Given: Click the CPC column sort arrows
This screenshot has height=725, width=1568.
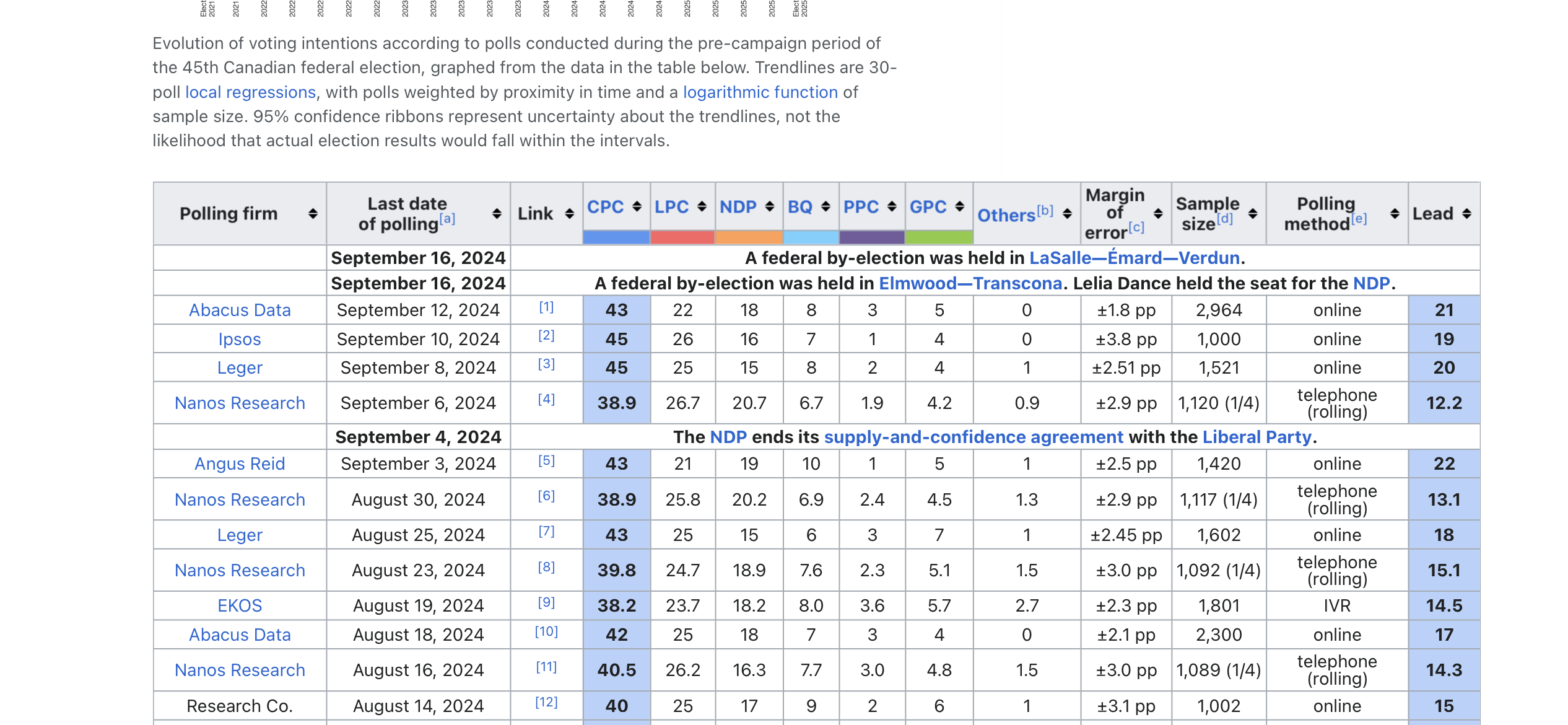Looking at the screenshot, I should 637,206.
